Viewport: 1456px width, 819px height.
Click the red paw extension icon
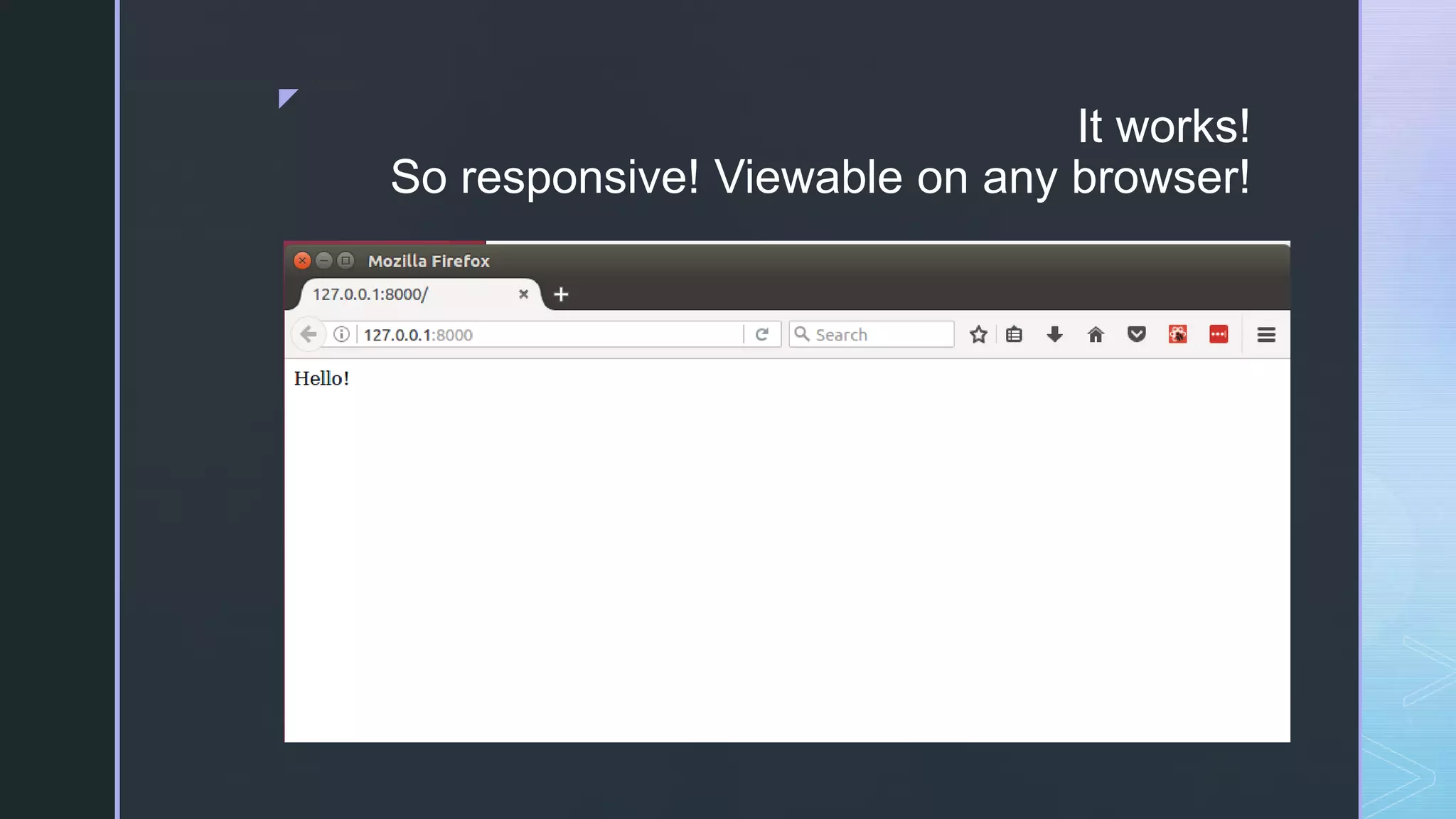[1177, 334]
